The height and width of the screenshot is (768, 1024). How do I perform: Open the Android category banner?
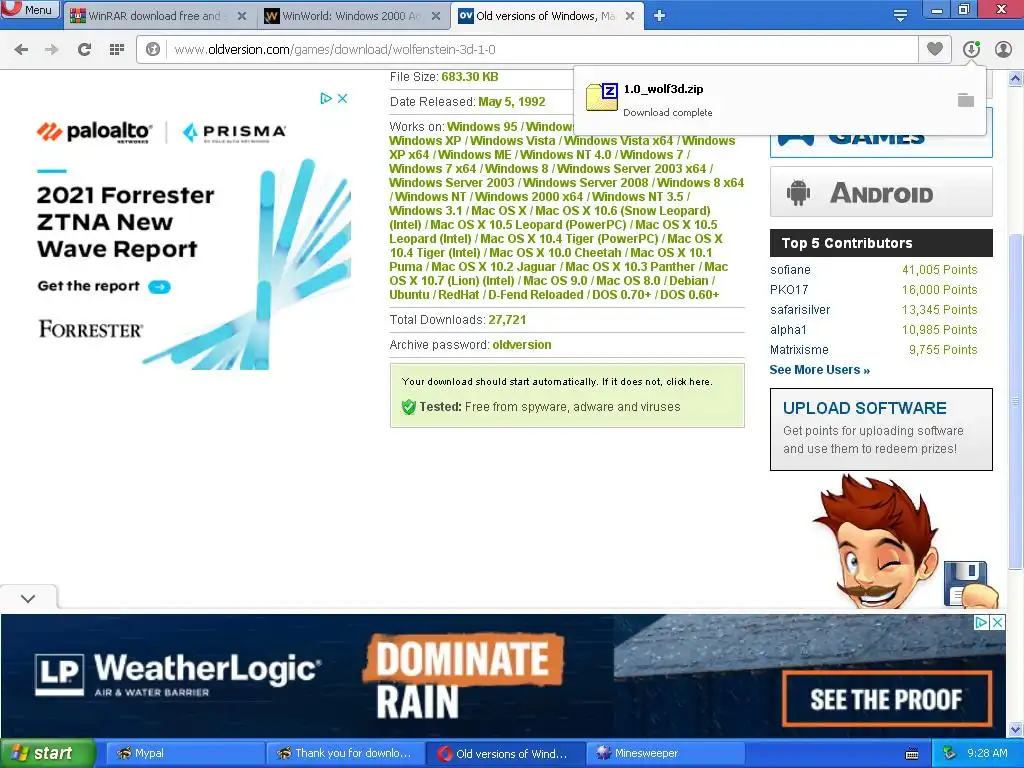(x=881, y=192)
